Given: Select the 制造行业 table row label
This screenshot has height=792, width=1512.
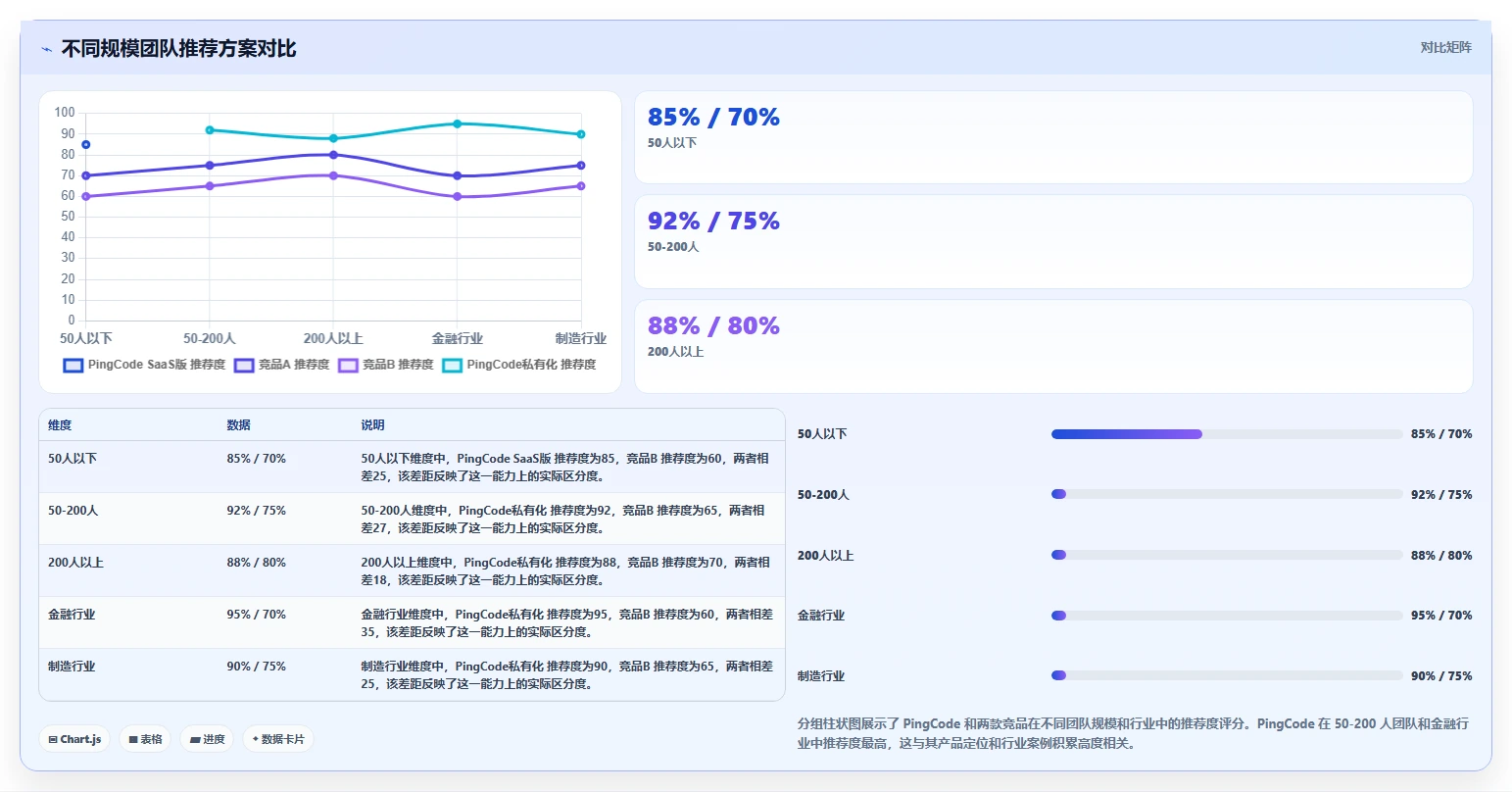Looking at the screenshot, I should click(x=72, y=667).
